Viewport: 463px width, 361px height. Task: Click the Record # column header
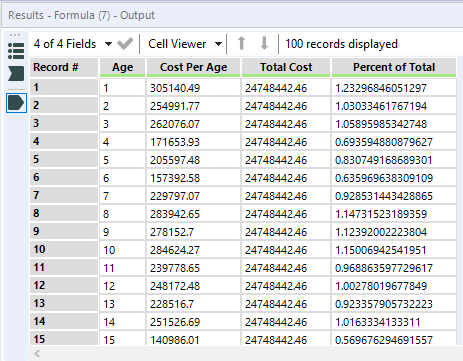[64, 68]
